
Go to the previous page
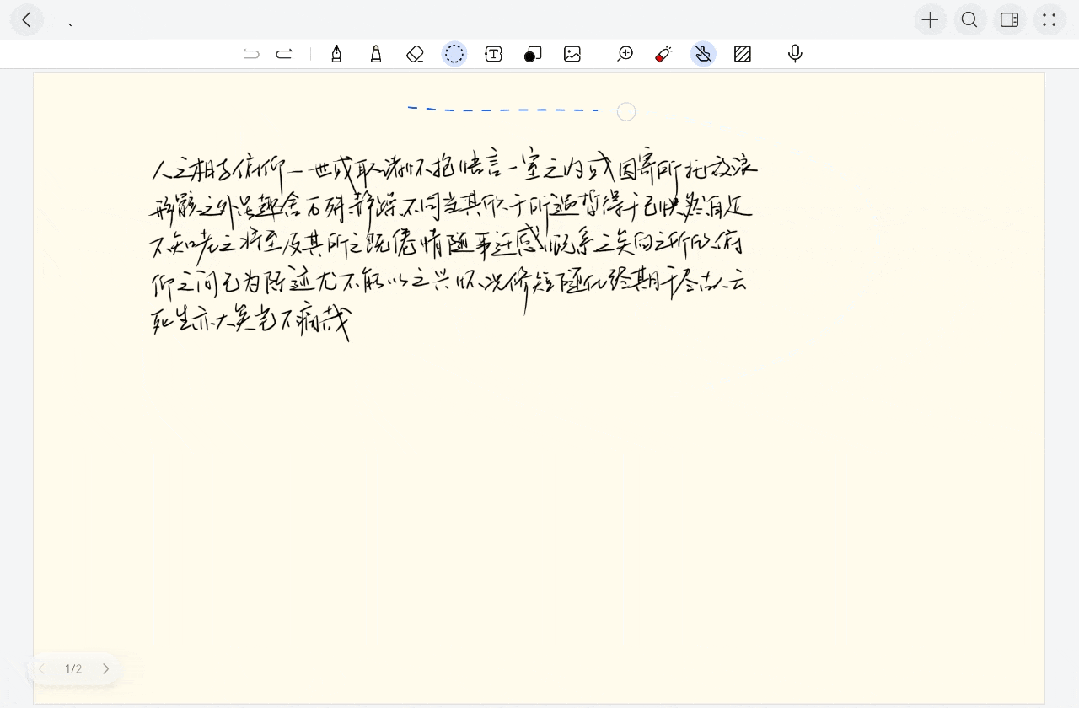pos(41,668)
